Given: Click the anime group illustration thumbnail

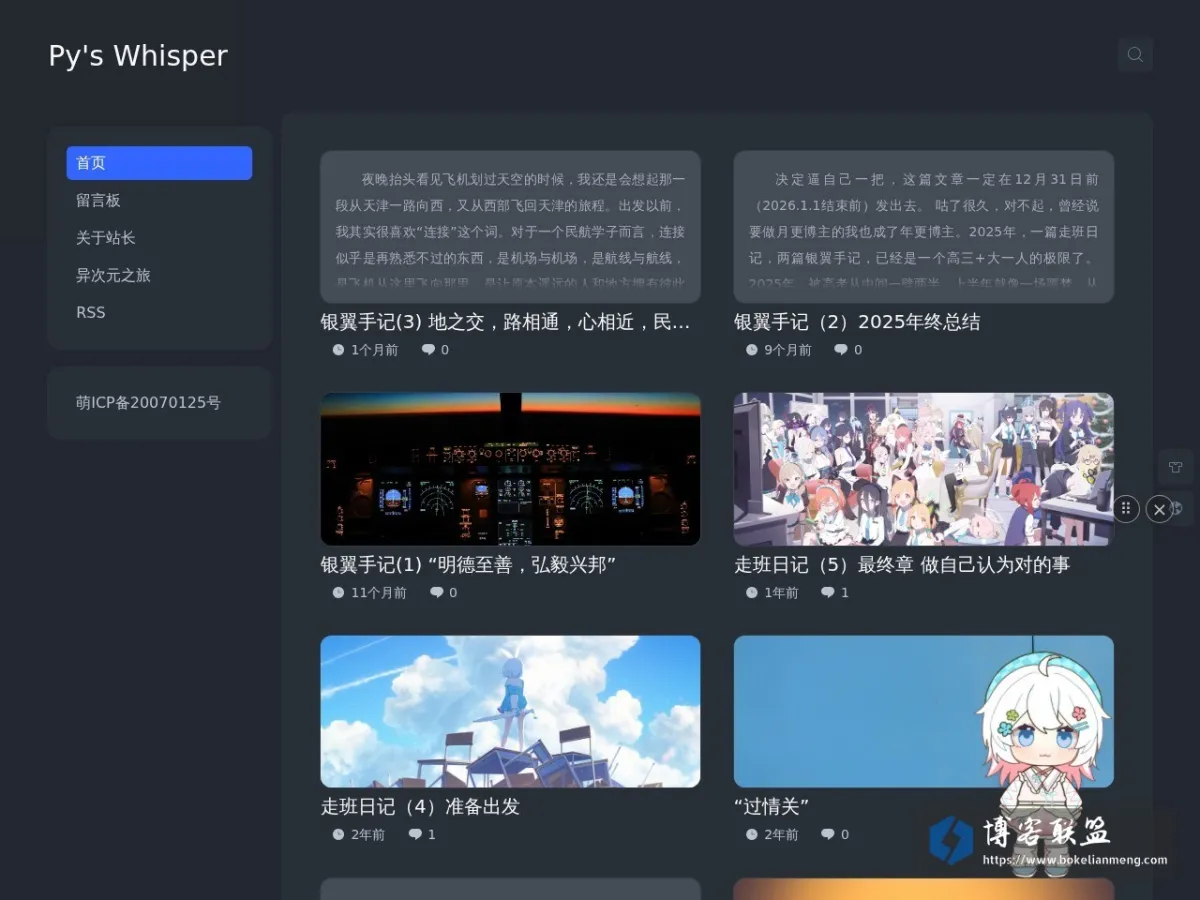Looking at the screenshot, I should pos(923,469).
